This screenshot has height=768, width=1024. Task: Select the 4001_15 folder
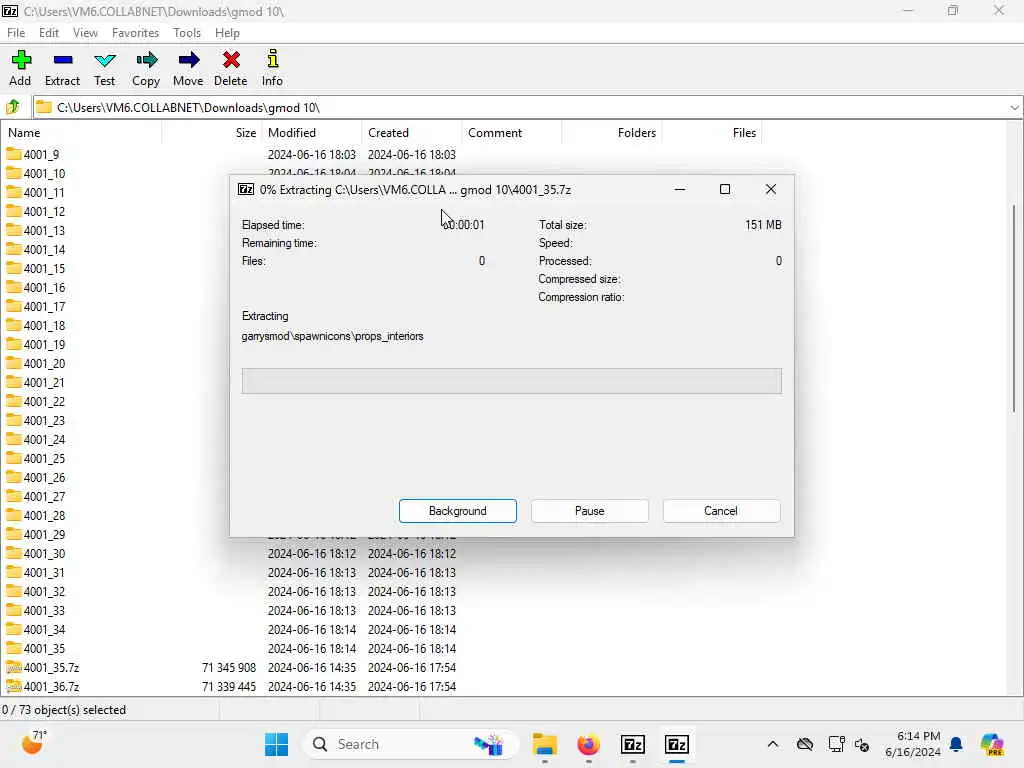click(44, 268)
